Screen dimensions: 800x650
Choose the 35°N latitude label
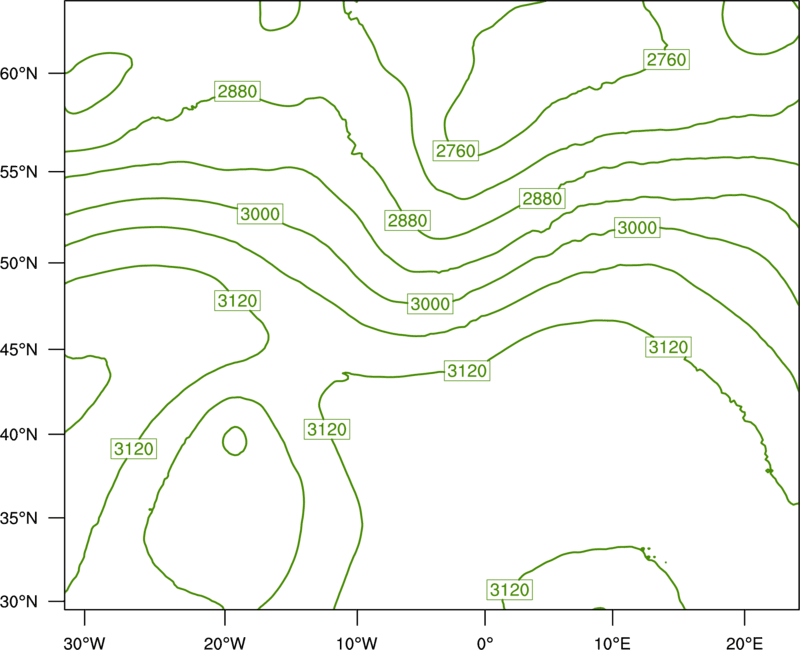coord(19,518)
